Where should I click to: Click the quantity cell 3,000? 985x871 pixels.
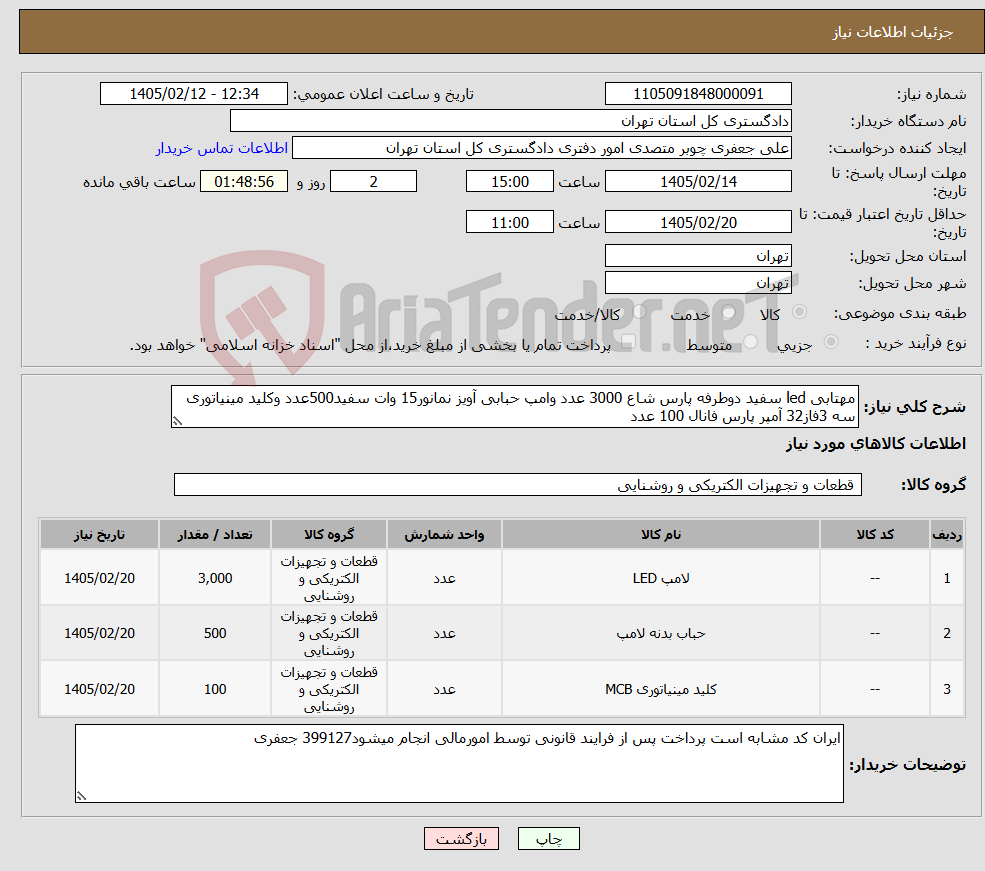point(215,578)
